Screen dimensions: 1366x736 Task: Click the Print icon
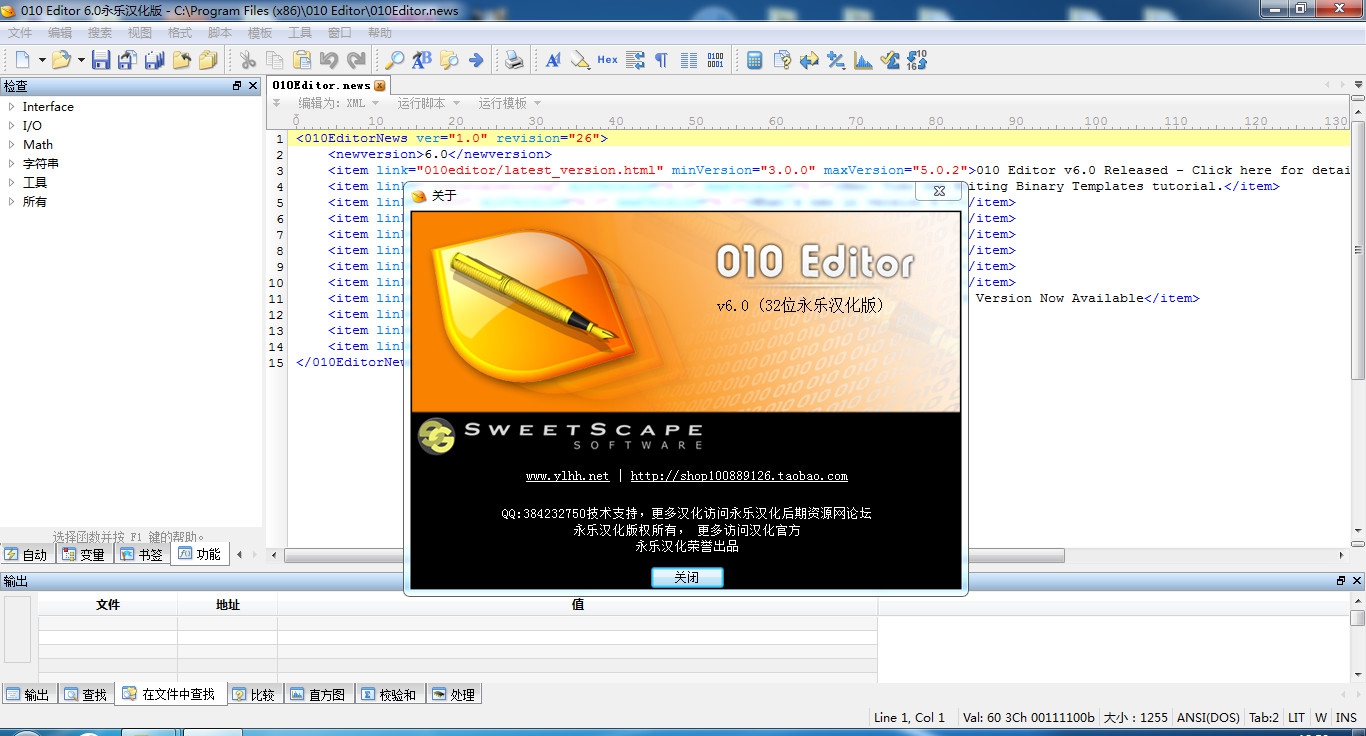514,60
